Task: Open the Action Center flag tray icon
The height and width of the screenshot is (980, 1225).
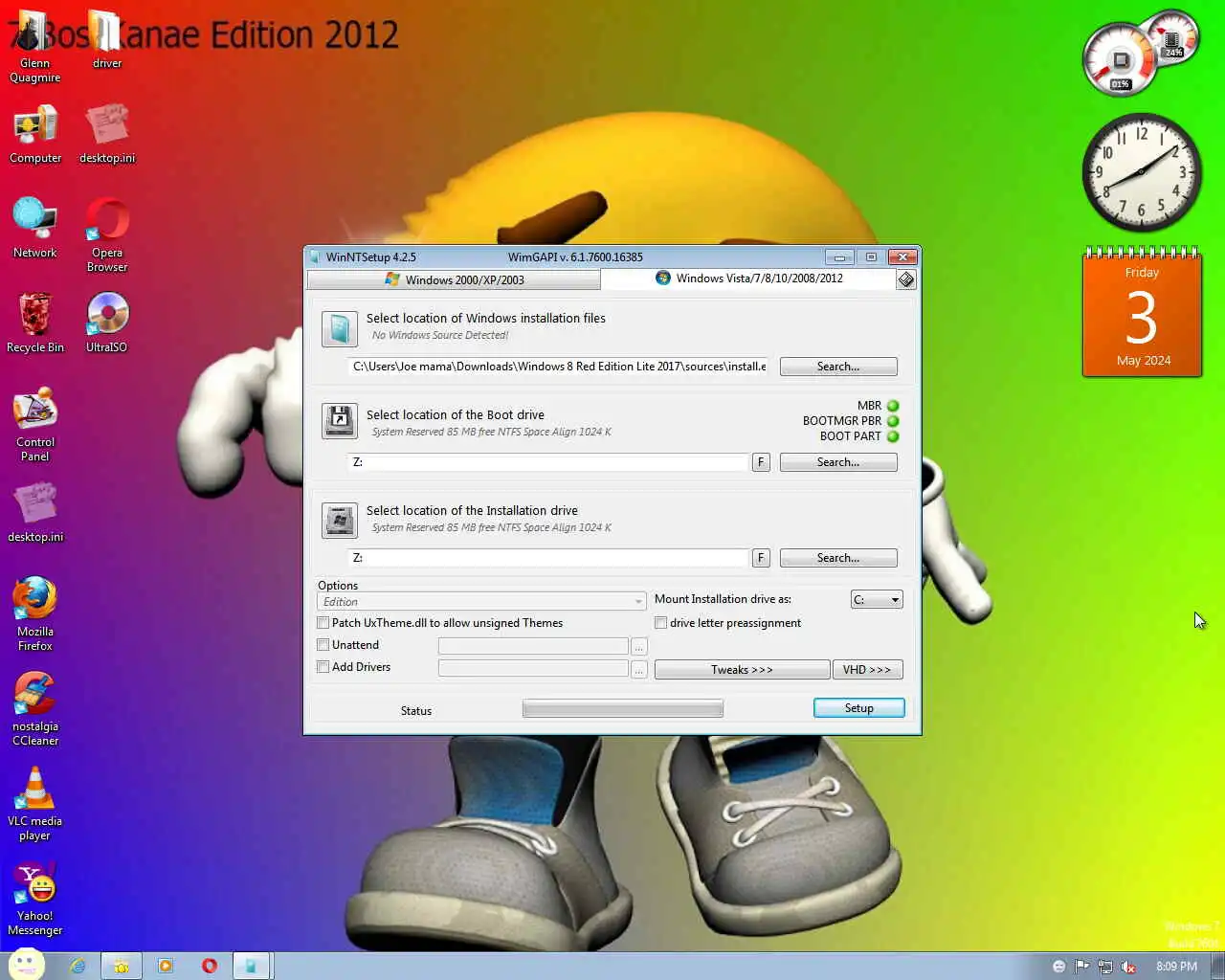Action: [1082, 967]
